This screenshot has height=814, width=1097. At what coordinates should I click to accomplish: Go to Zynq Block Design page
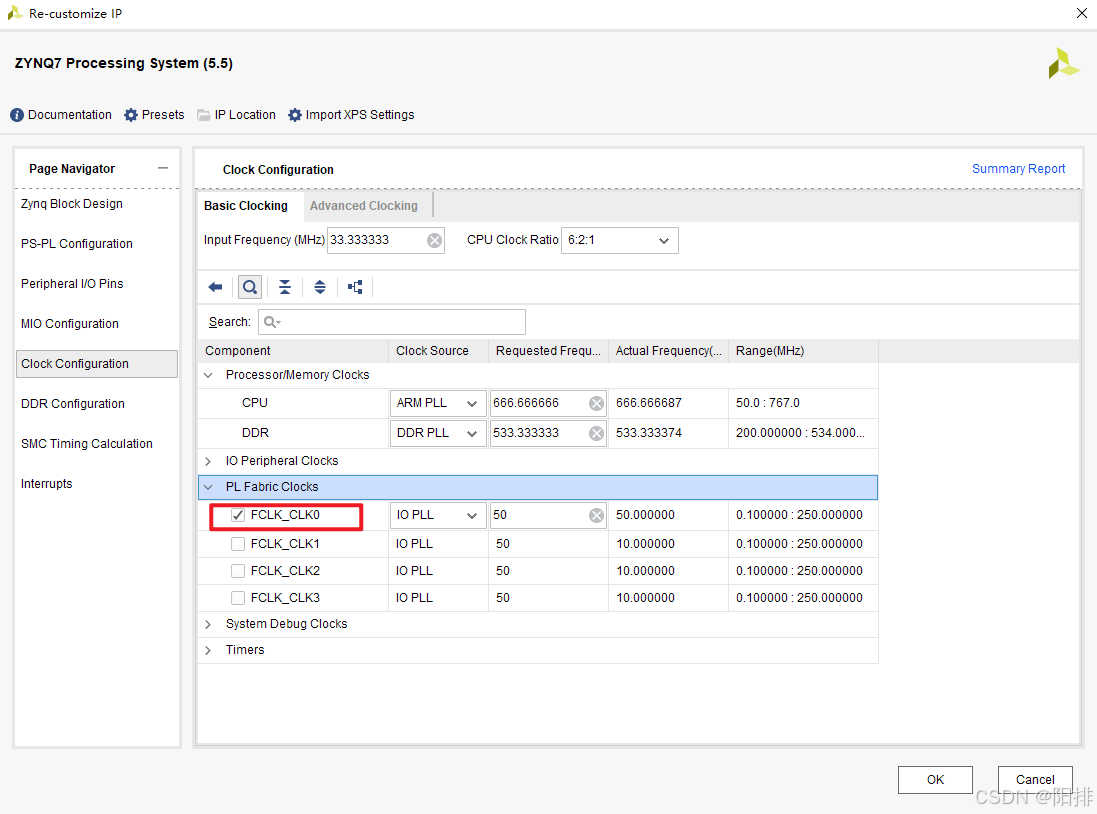click(71, 204)
